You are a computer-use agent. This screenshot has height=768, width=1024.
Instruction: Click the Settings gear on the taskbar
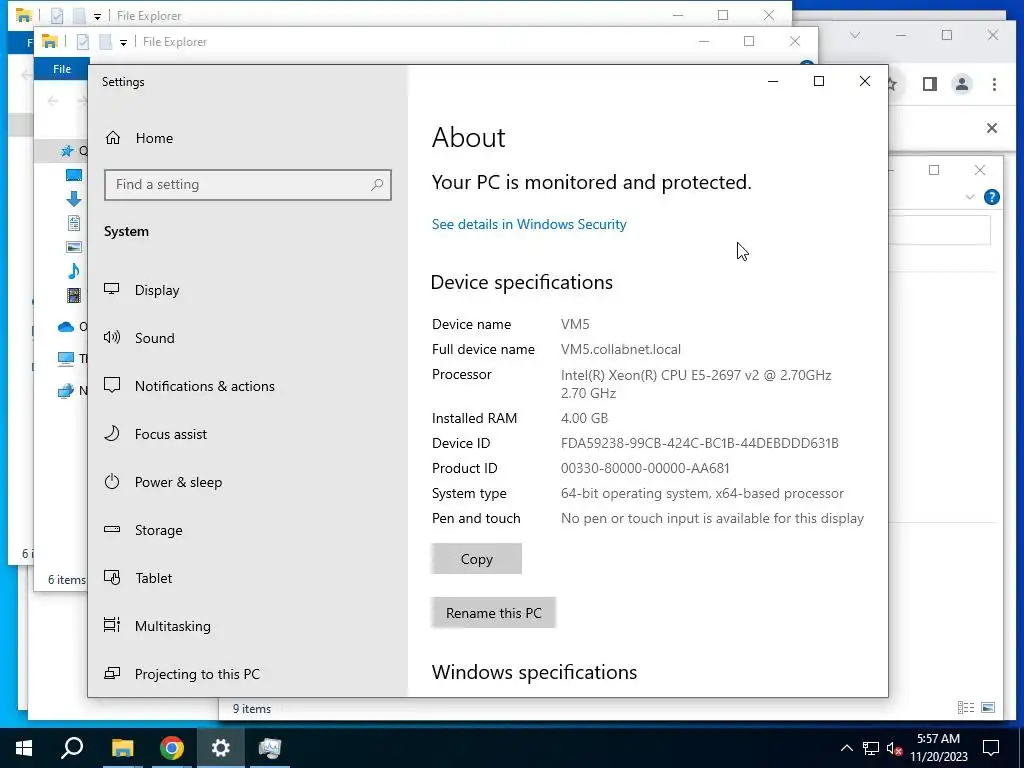pos(221,748)
